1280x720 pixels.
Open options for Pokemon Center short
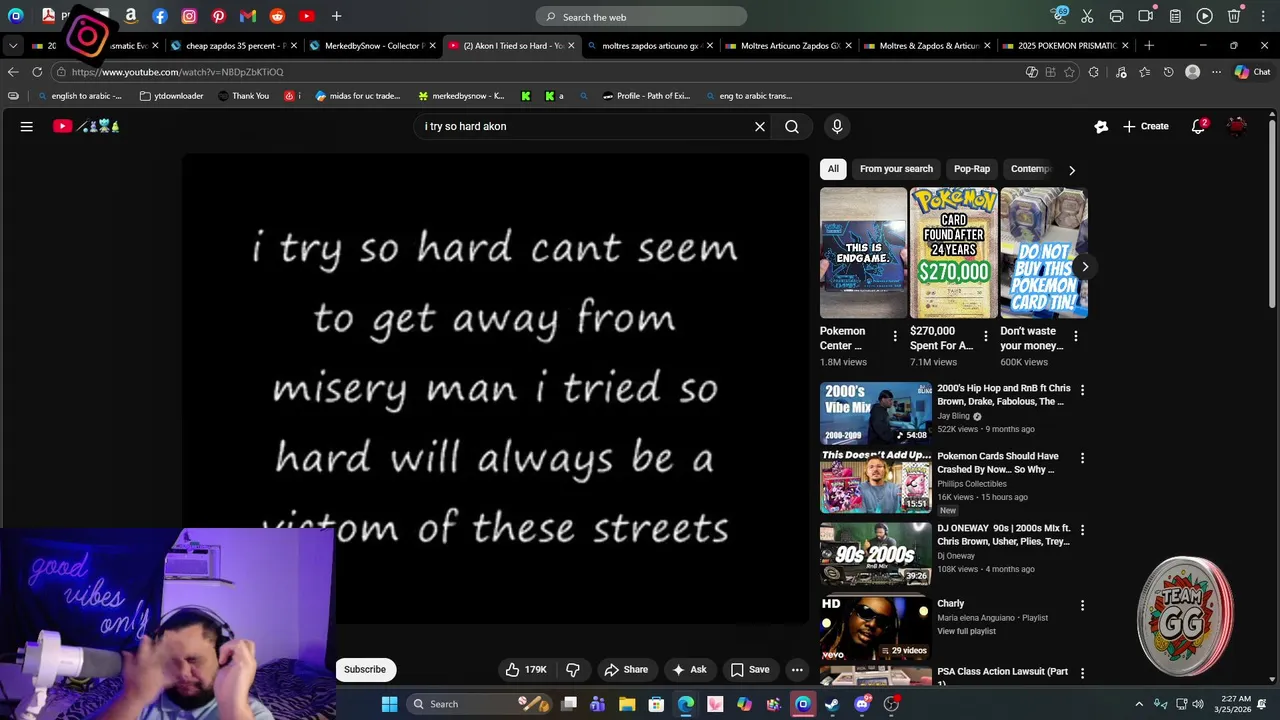(x=895, y=337)
